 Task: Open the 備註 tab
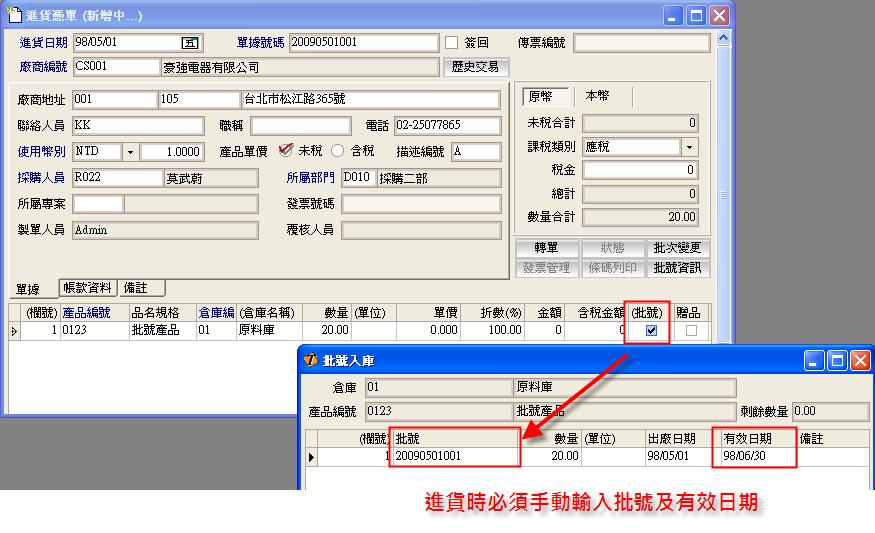(x=138, y=288)
